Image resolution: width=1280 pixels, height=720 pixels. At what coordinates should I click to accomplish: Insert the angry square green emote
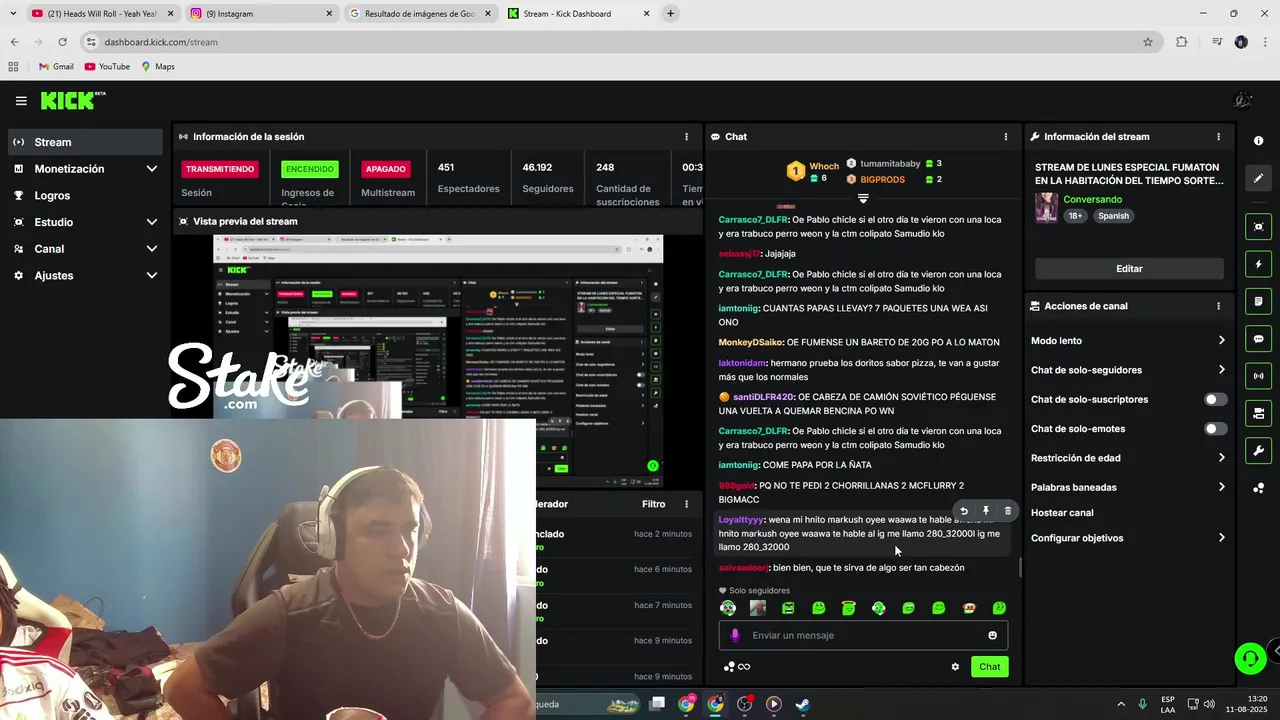[x=788, y=608]
